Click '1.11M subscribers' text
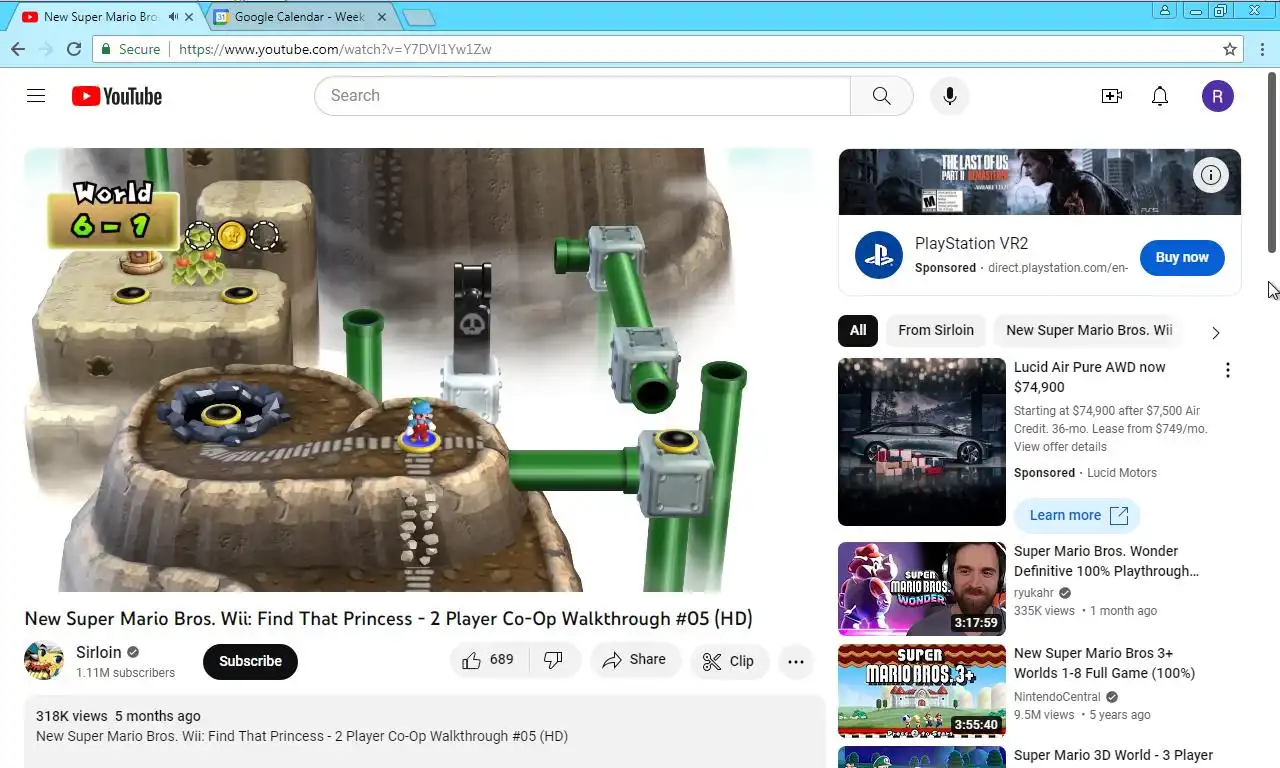This screenshot has height=768, width=1280. click(x=125, y=673)
